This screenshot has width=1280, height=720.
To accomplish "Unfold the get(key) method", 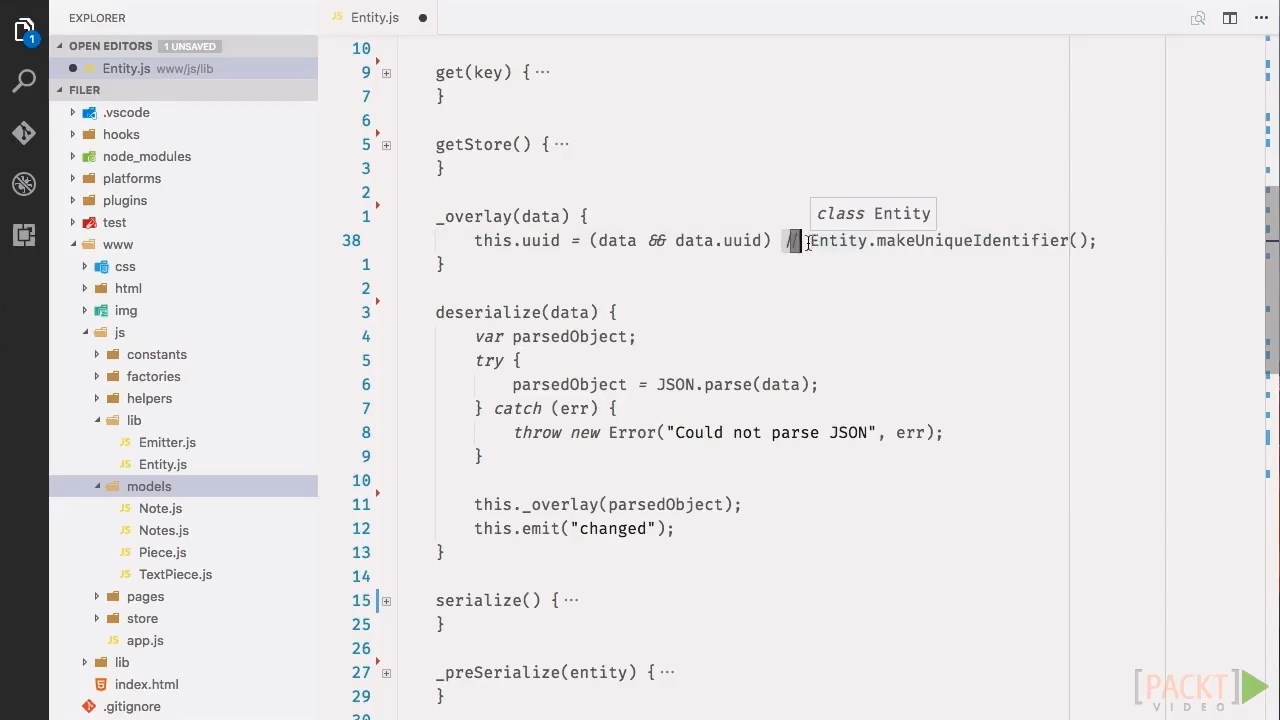I will pos(386,73).
